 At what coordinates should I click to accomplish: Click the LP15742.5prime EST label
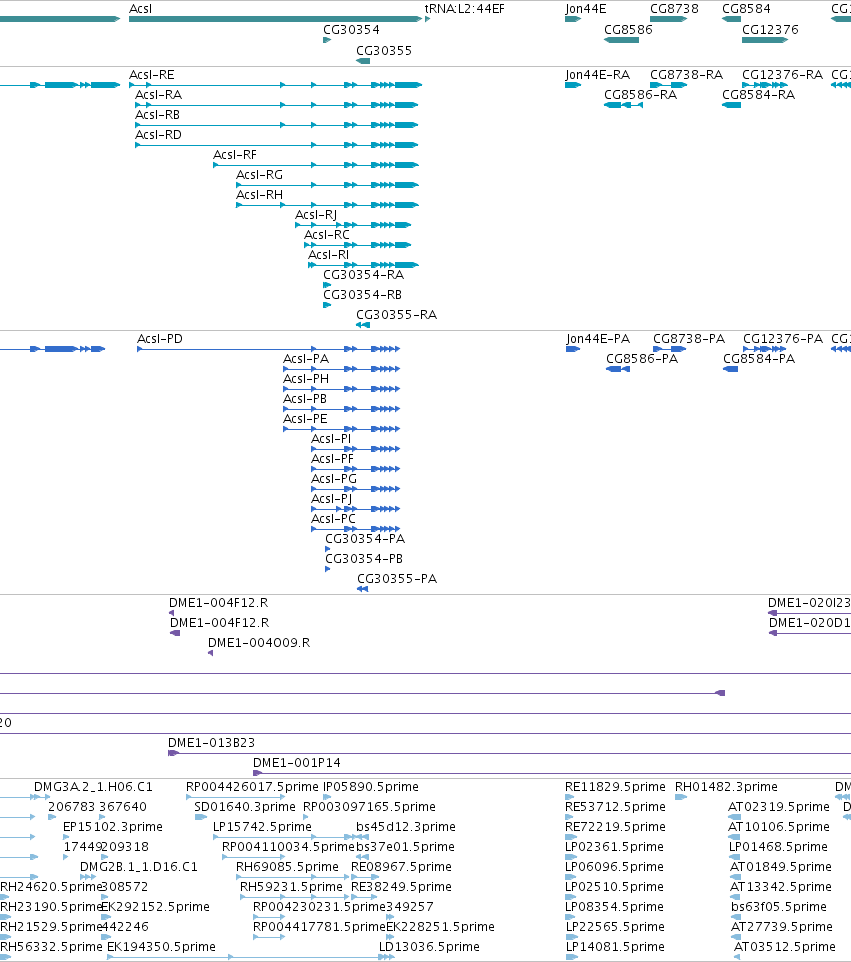[x=262, y=827]
